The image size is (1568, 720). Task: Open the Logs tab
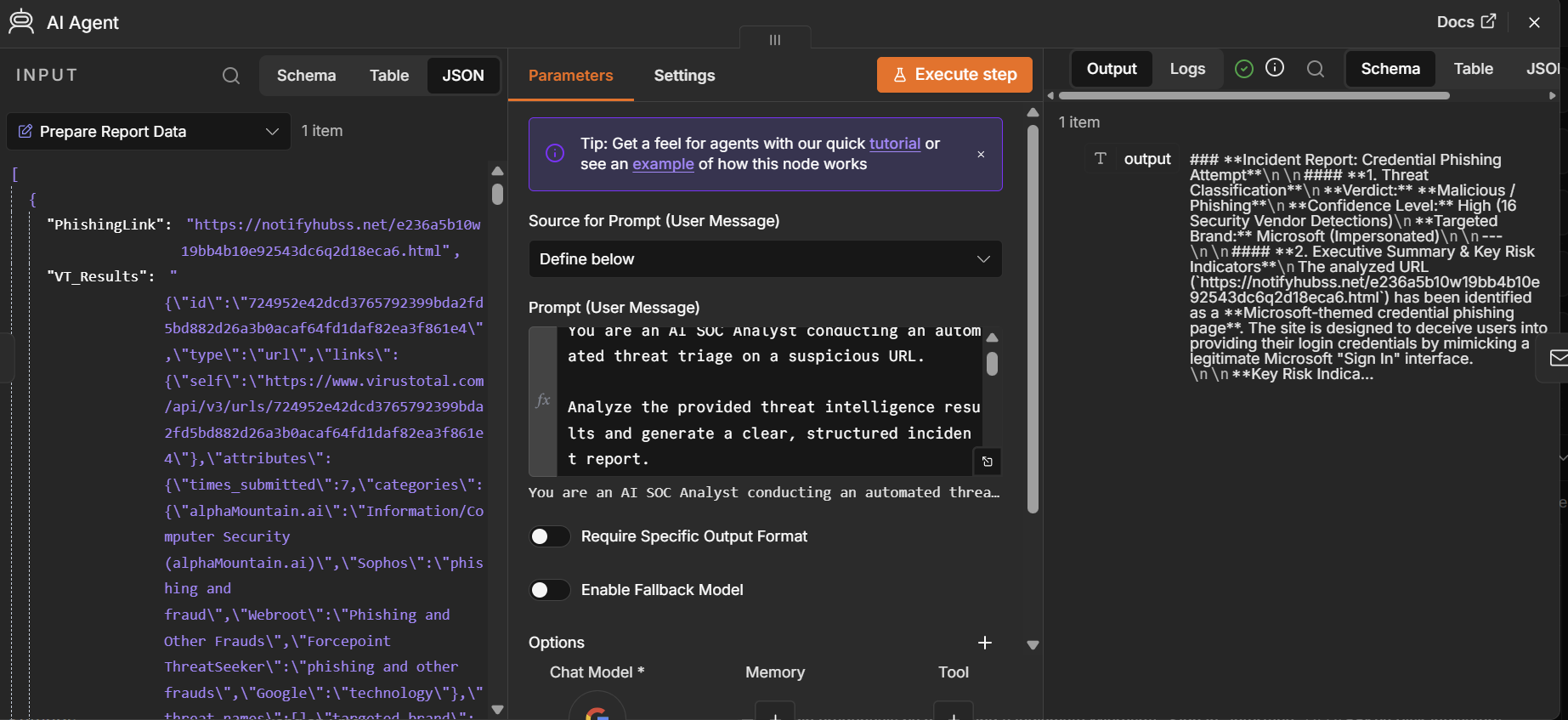click(1187, 69)
